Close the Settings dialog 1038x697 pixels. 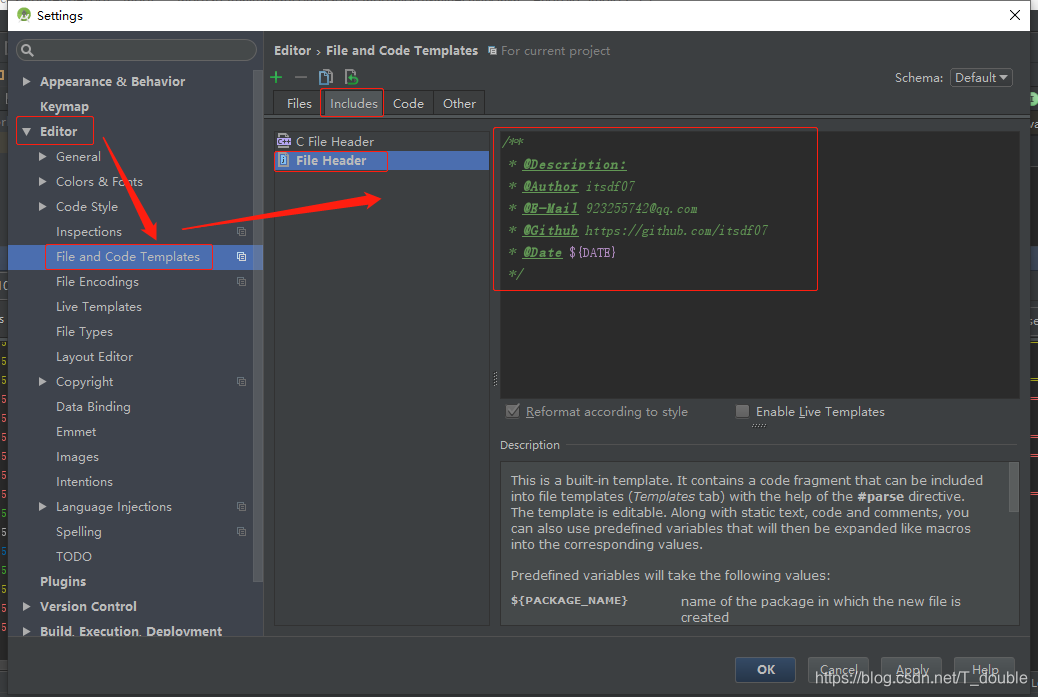1014,15
